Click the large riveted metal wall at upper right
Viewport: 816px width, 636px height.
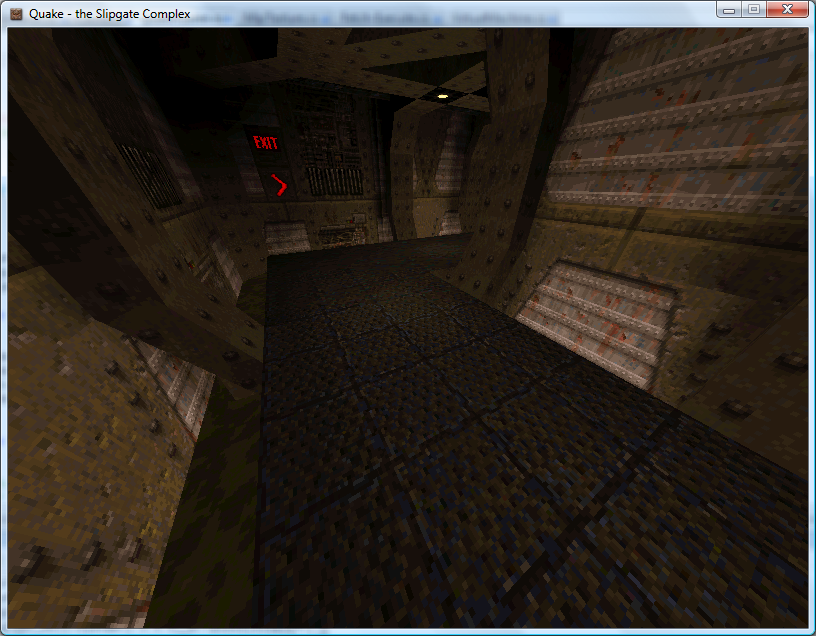pyautogui.click(x=680, y=130)
